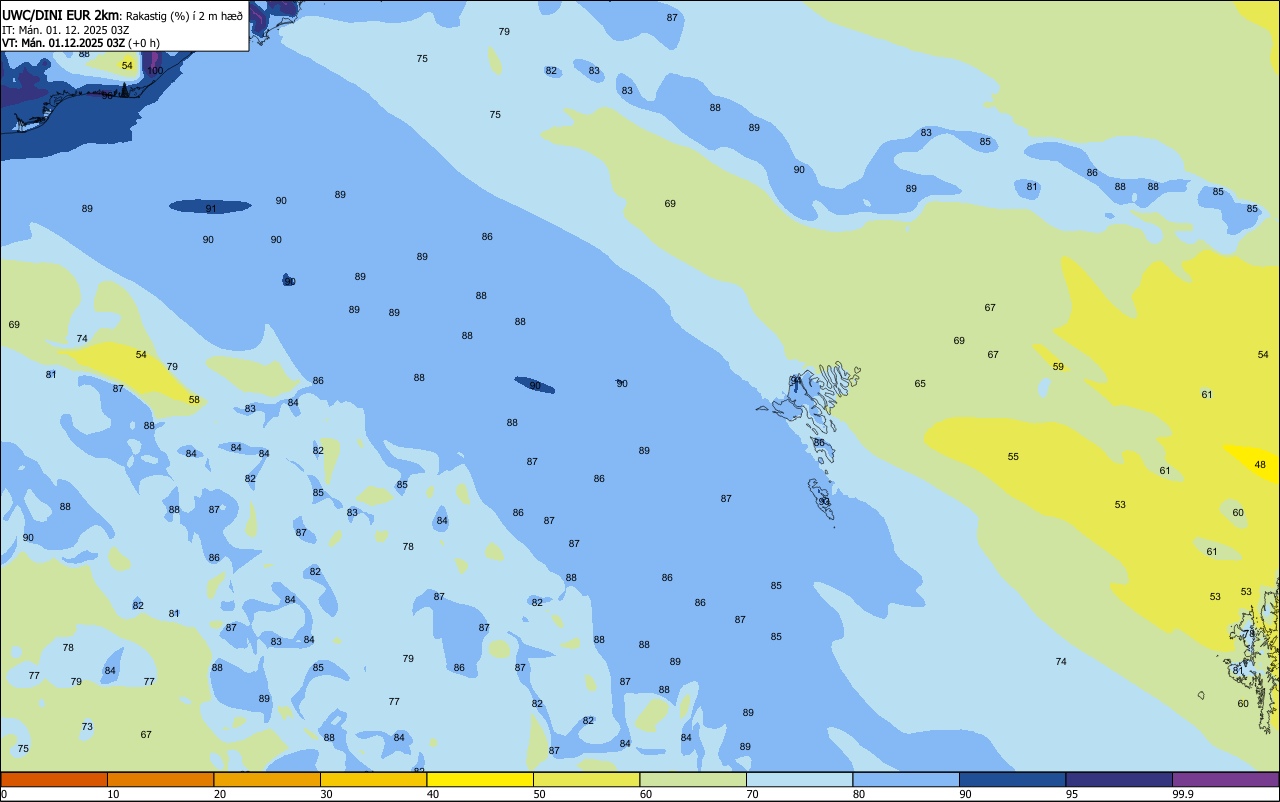Screen dimensions: 1280x802
Task: Click the 95–99.9 navy legend swatch
Action: click(1119, 779)
